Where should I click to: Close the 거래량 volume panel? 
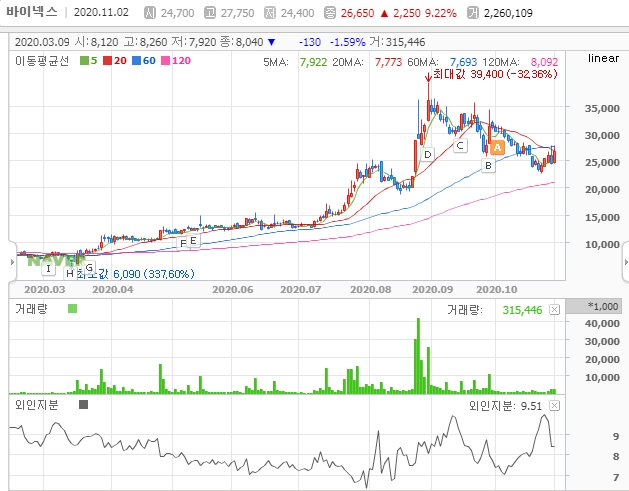tap(554, 310)
